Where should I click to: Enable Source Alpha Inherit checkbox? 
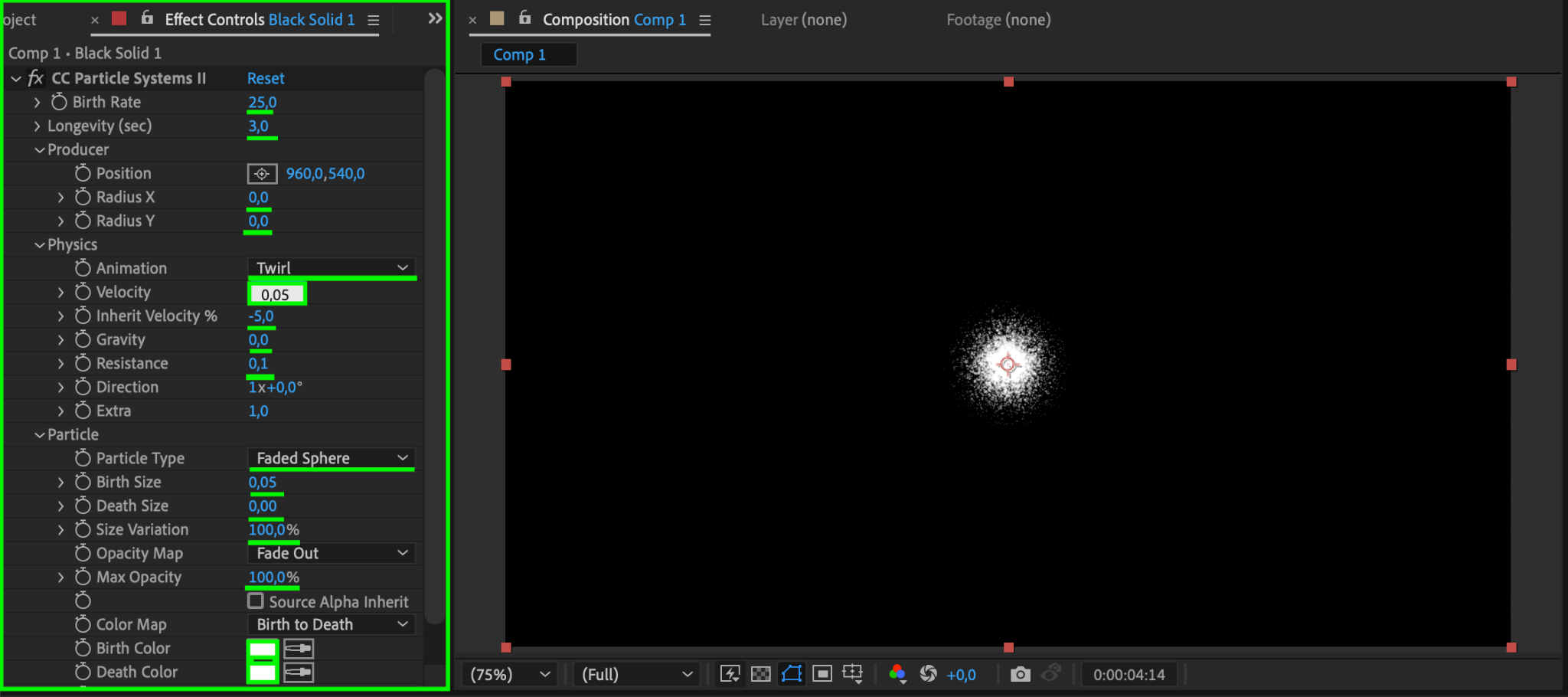click(256, 601)
